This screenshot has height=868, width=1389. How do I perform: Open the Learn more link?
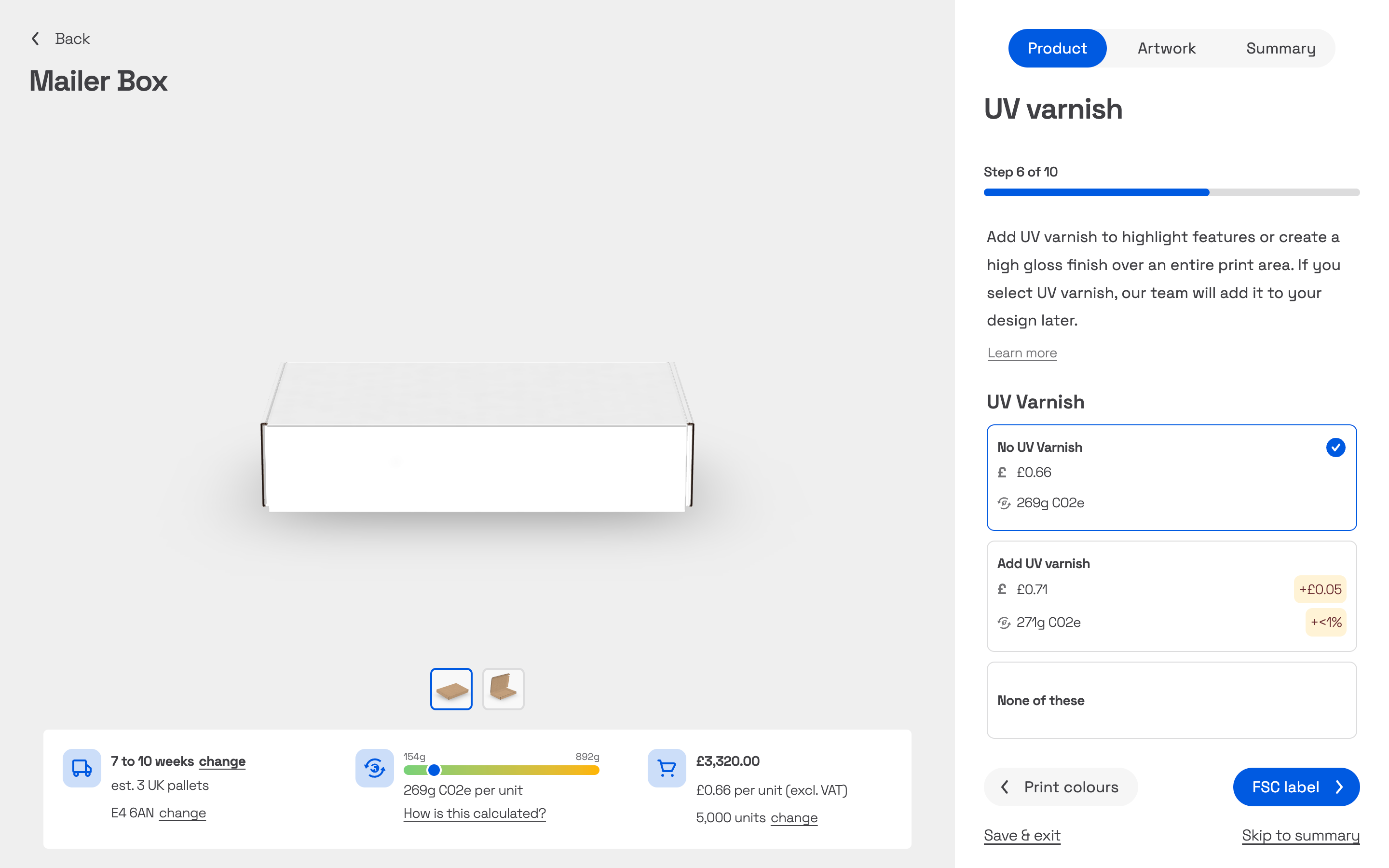point(1021,353)
